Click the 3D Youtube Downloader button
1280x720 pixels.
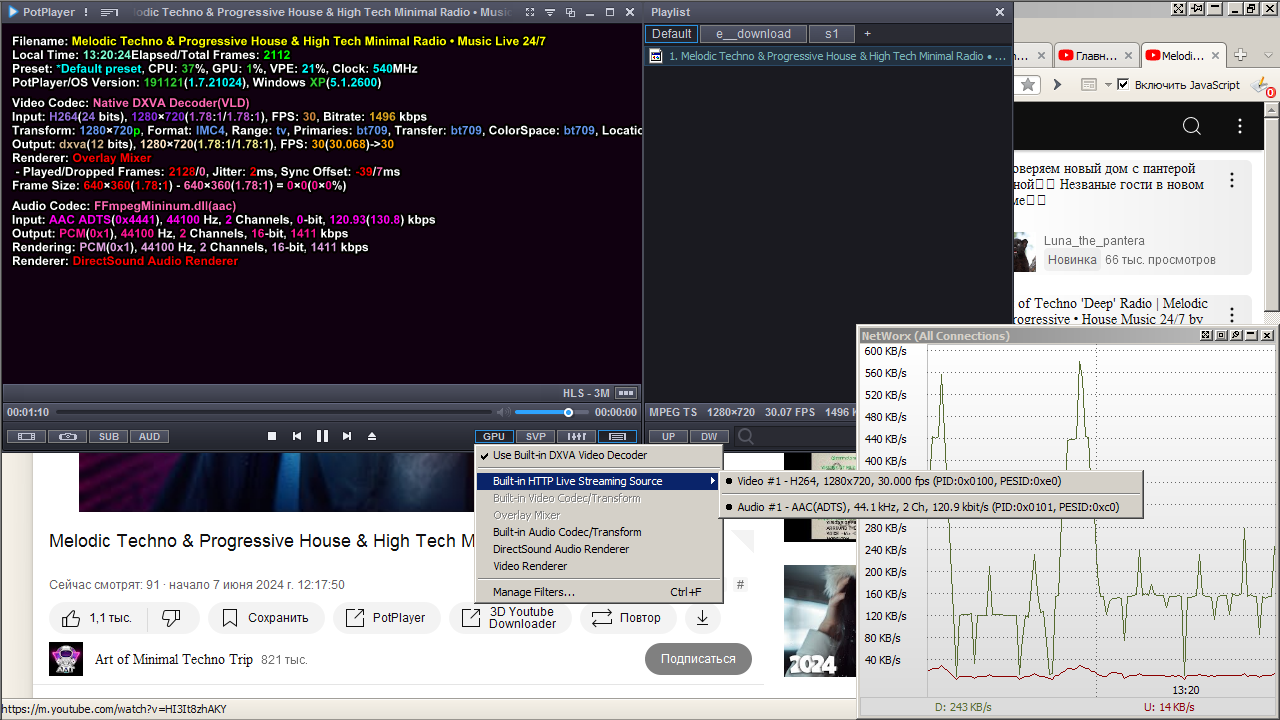510,618
